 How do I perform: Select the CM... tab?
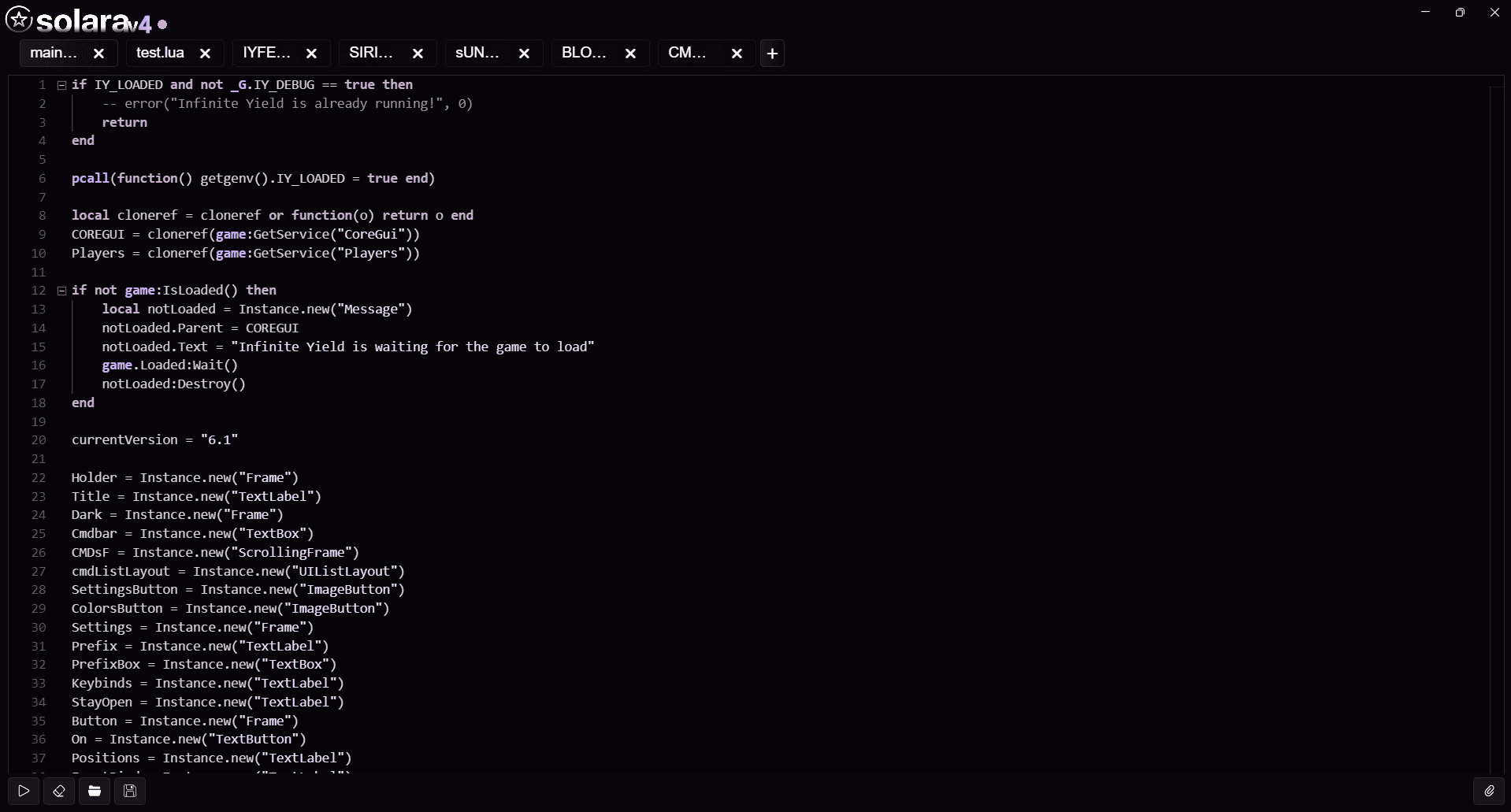(x=687, y=53)
